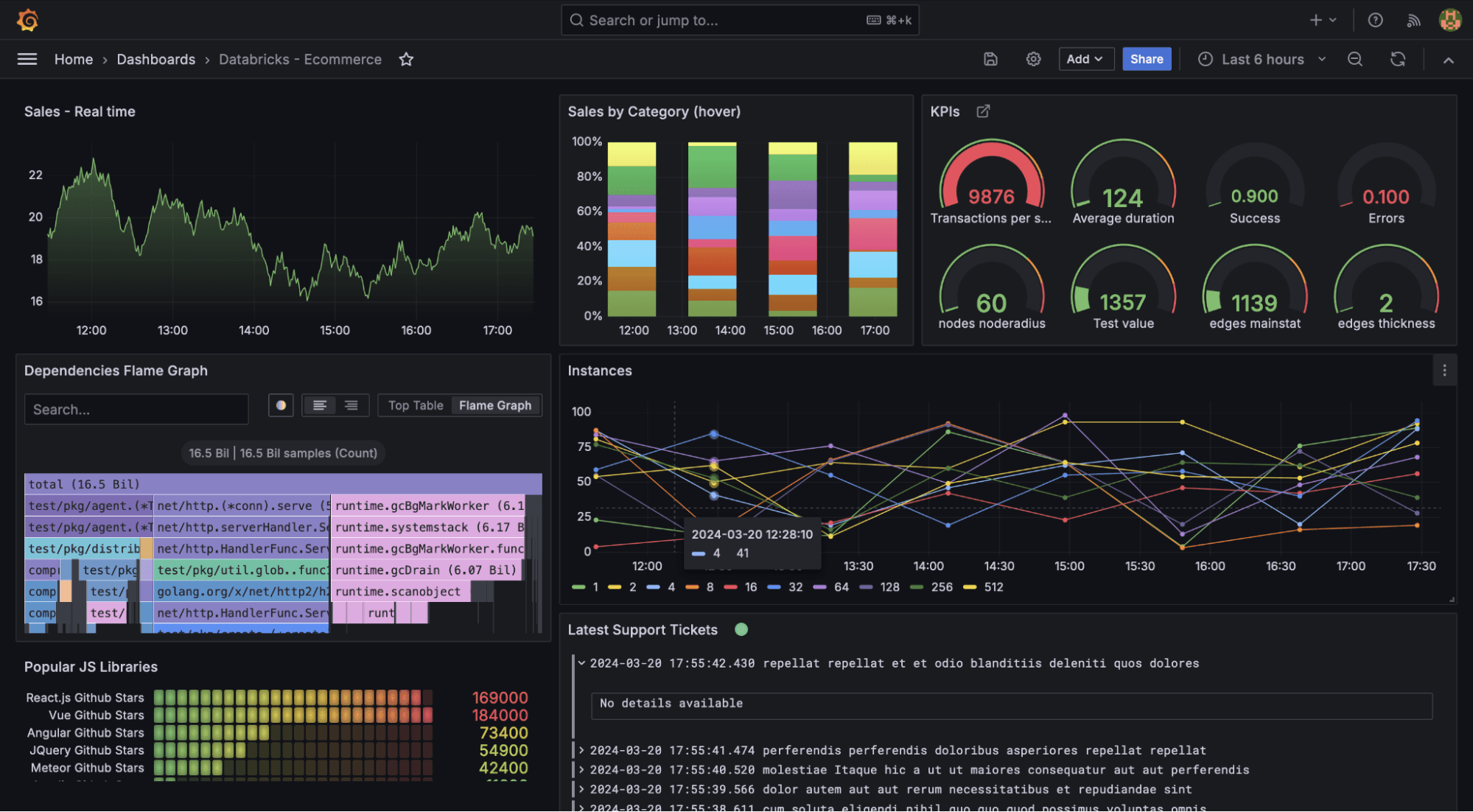Open the Add dropdown menu
1473x812 pixels.
[1086, 59]
